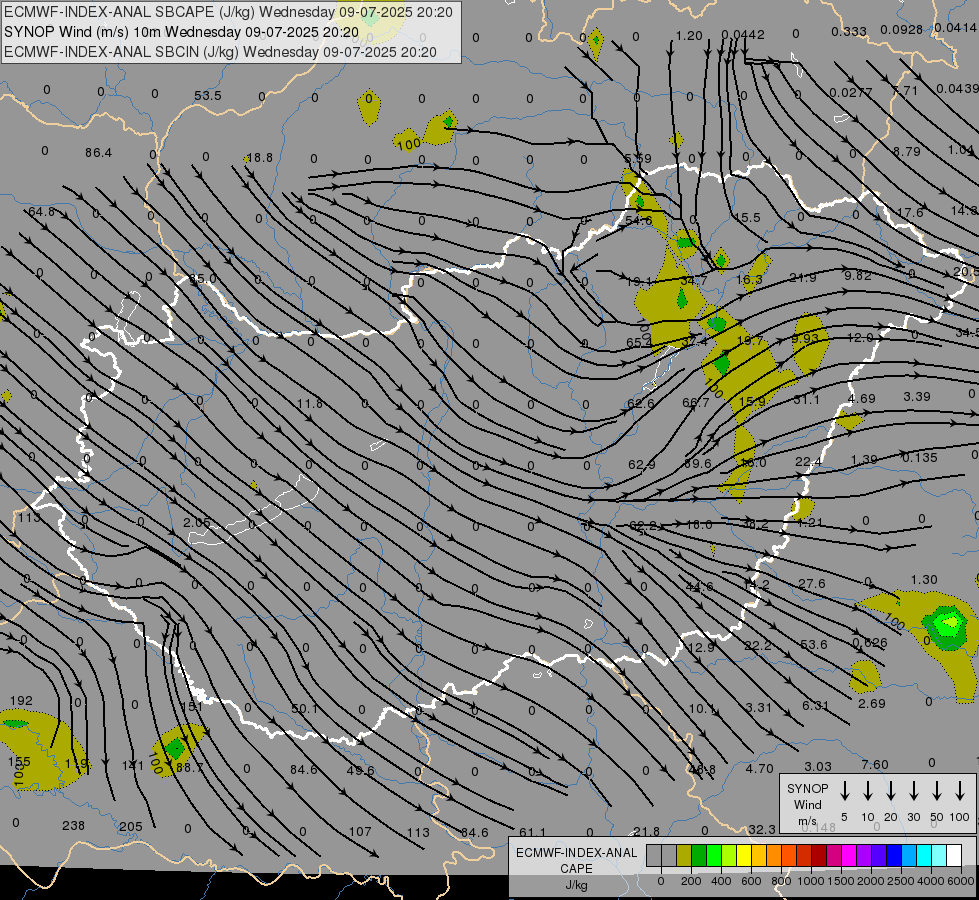Click the 11.8 value on the map
The image size is (979, 900).
[310, 403]
